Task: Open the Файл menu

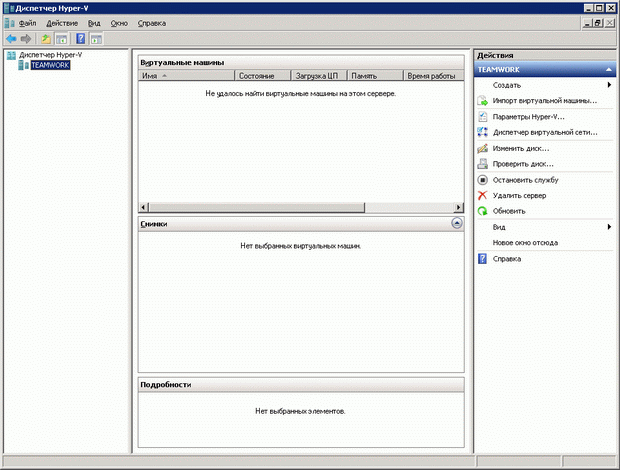Action: pos(27,22)
